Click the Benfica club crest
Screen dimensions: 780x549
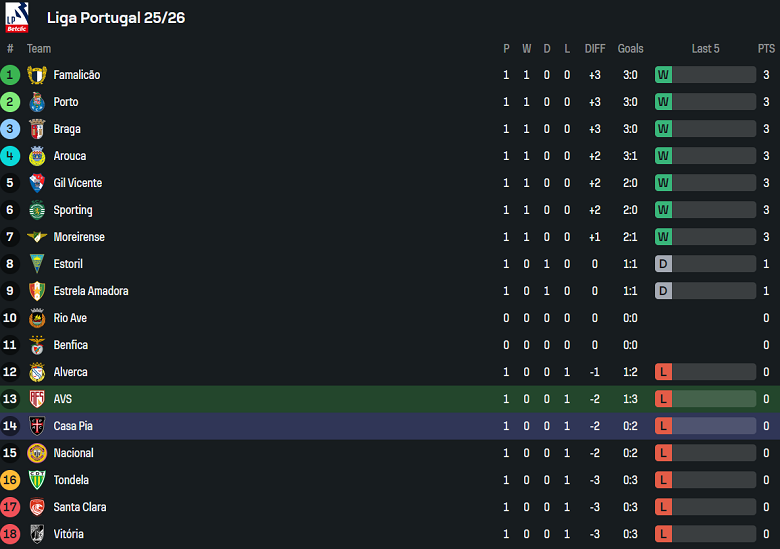[x=37, y=345]
